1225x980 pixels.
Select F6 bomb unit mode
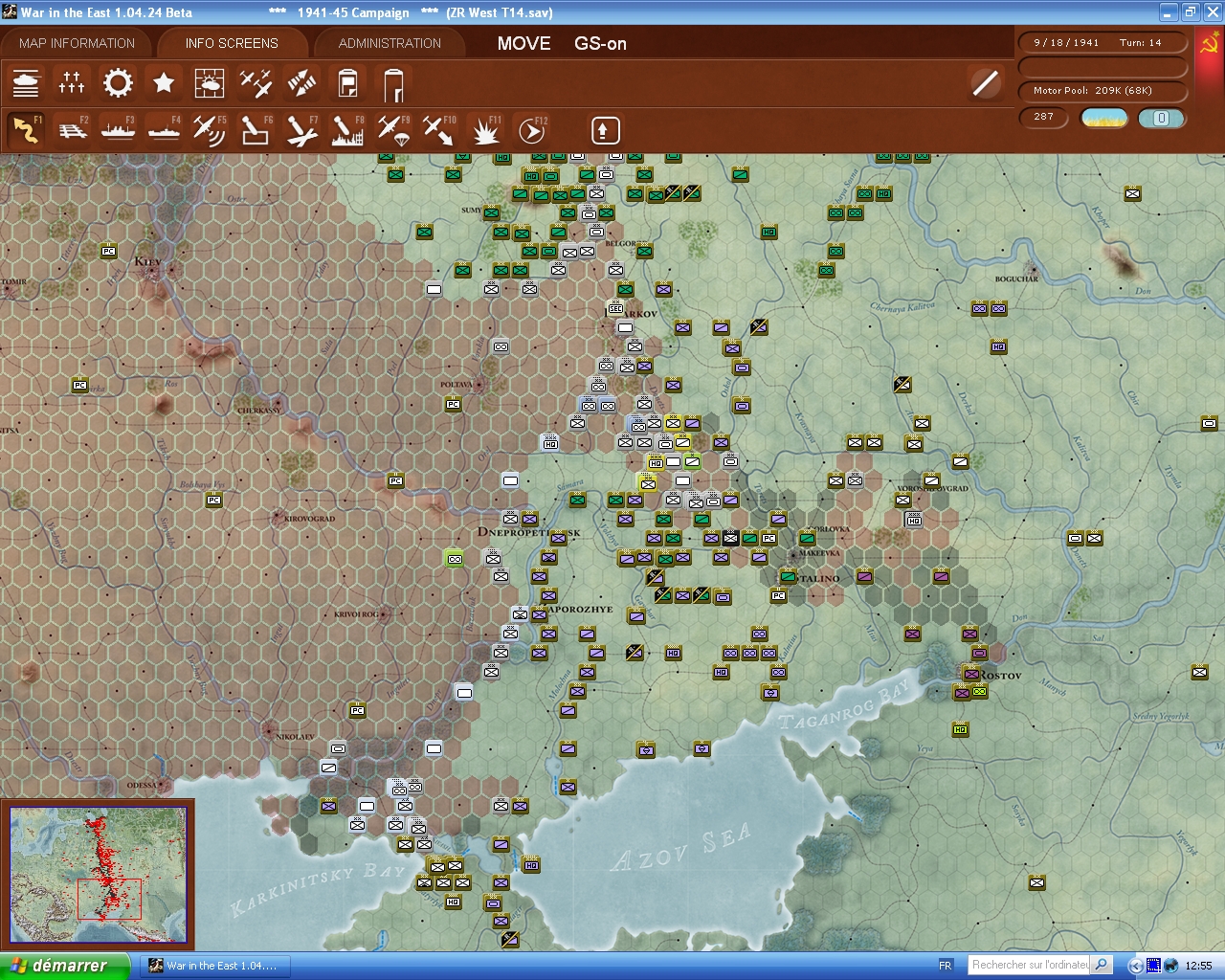tap(256, 129)
